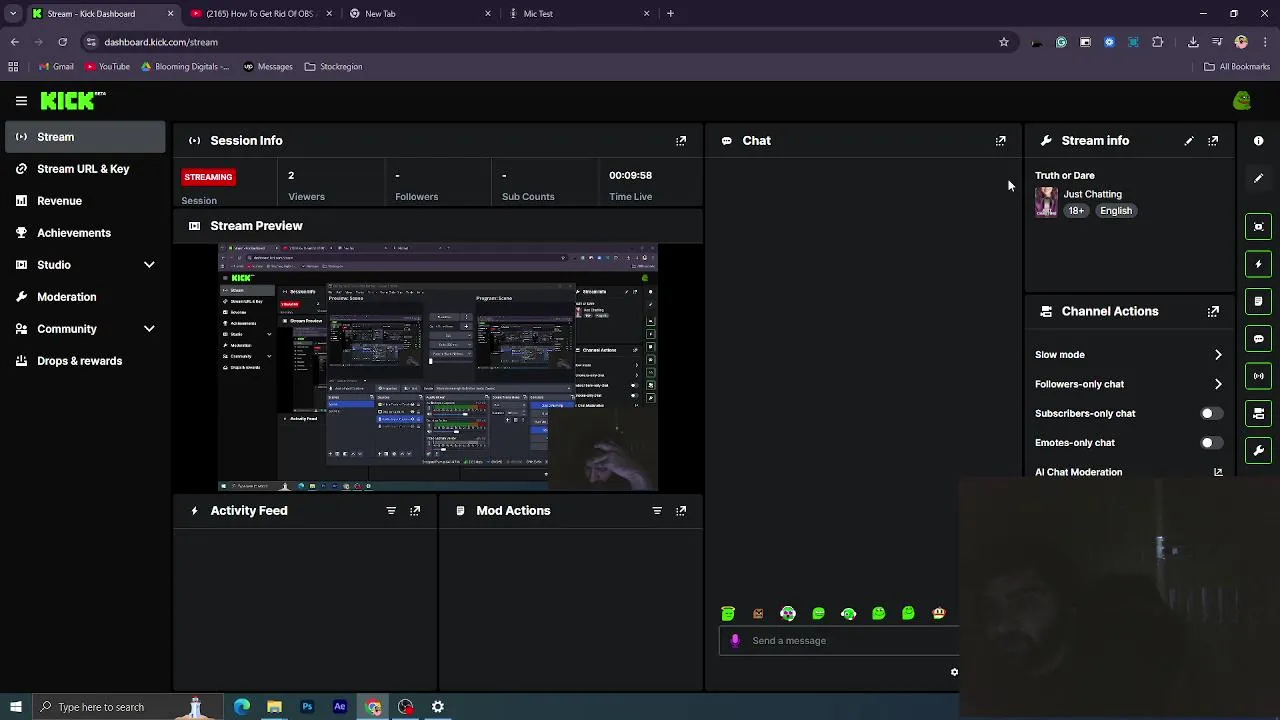Go to Stream page in sidebar
This screenshot has height=720, width=1280.
(85, 137)
